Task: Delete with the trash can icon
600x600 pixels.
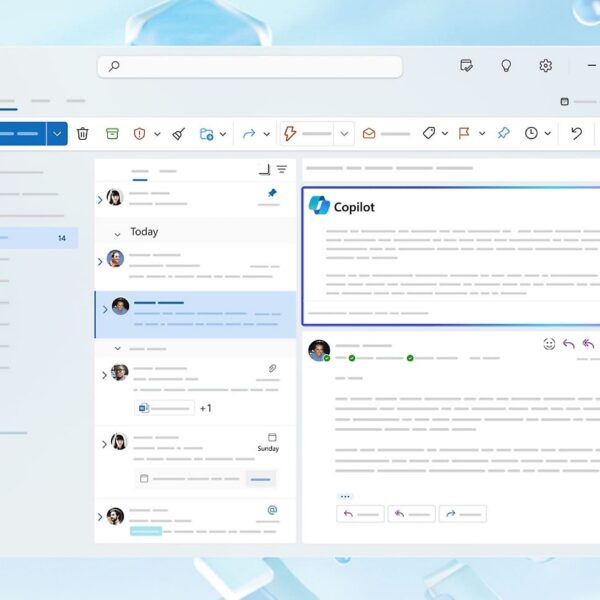Action: 82,134
